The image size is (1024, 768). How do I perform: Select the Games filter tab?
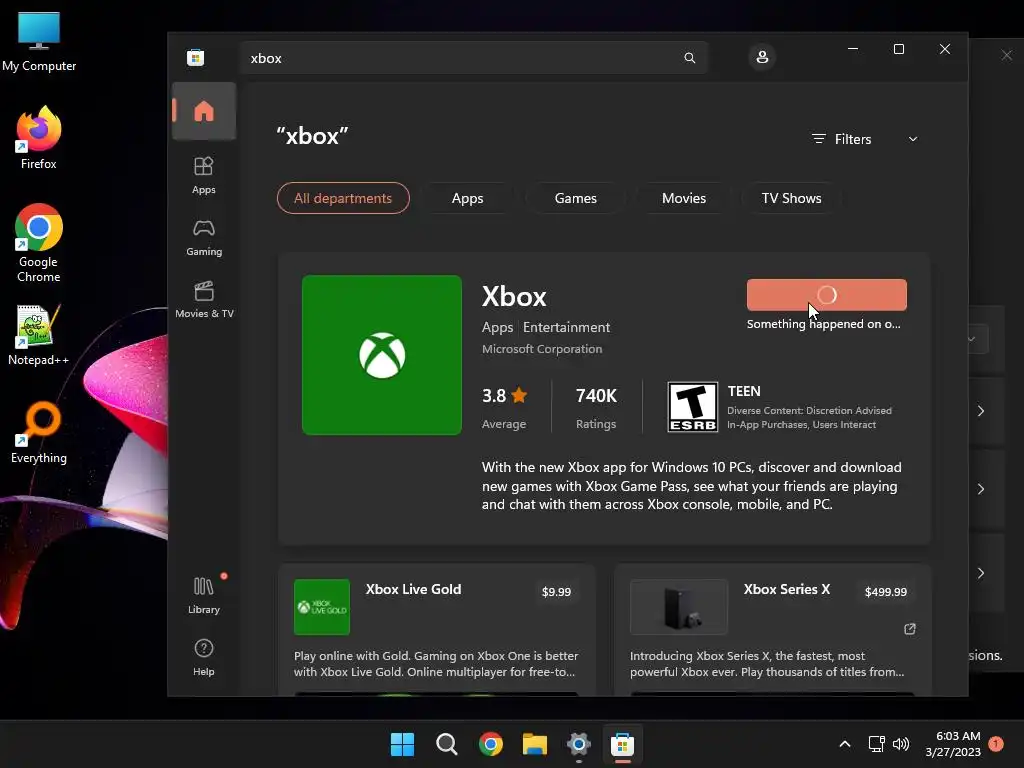[575, 198]
